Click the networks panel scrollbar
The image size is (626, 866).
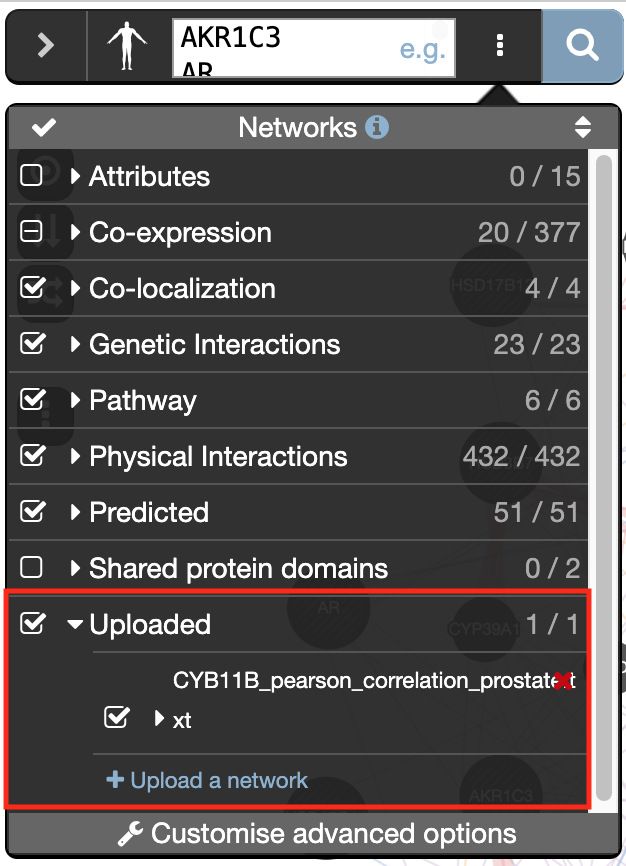point(603,480)
